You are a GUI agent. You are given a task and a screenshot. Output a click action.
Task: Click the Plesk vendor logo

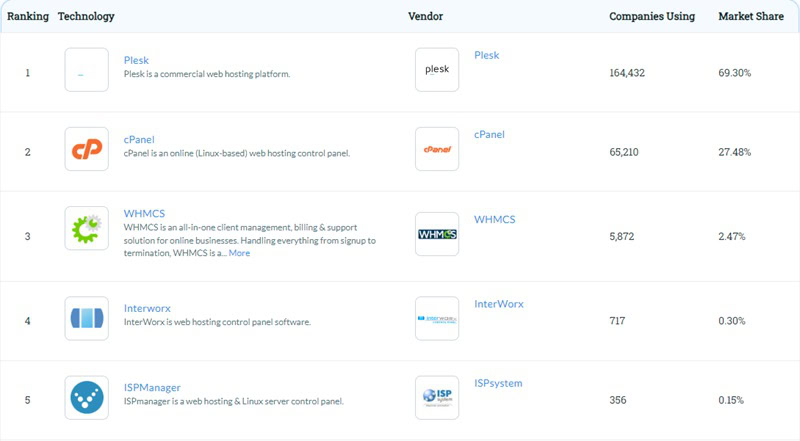coord(437,70)
